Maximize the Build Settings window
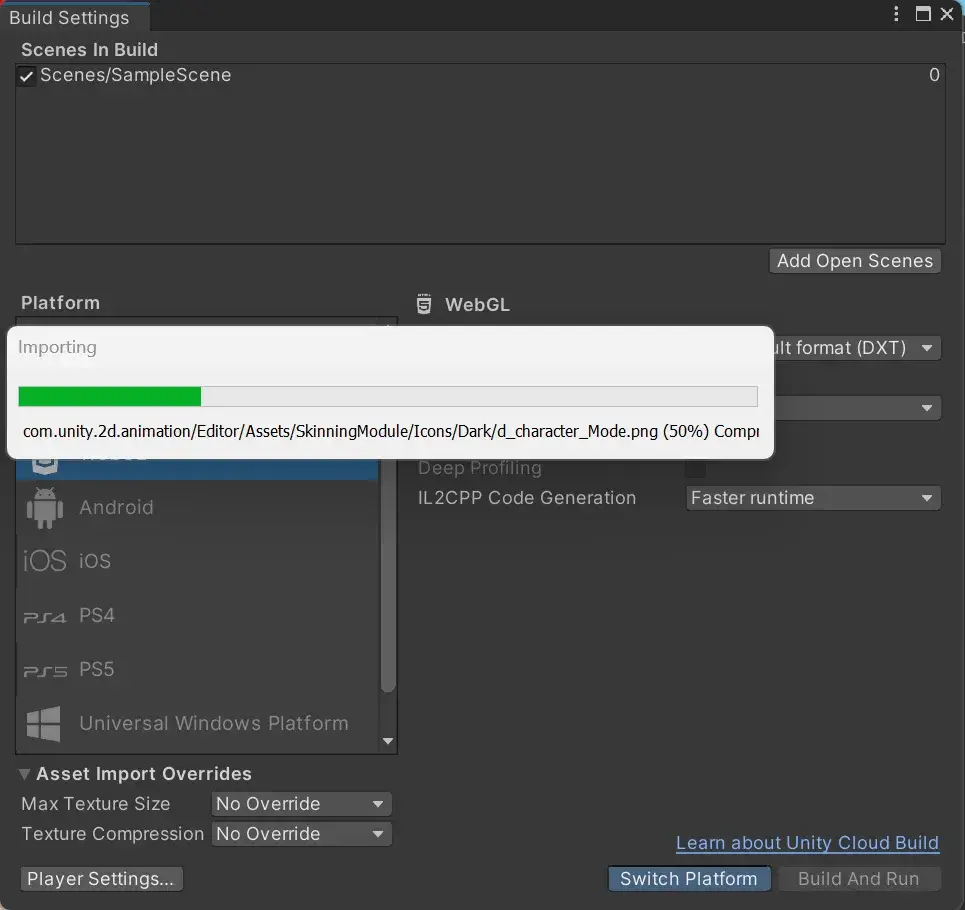Screen dimensions: 965x910 click(923, 14)
